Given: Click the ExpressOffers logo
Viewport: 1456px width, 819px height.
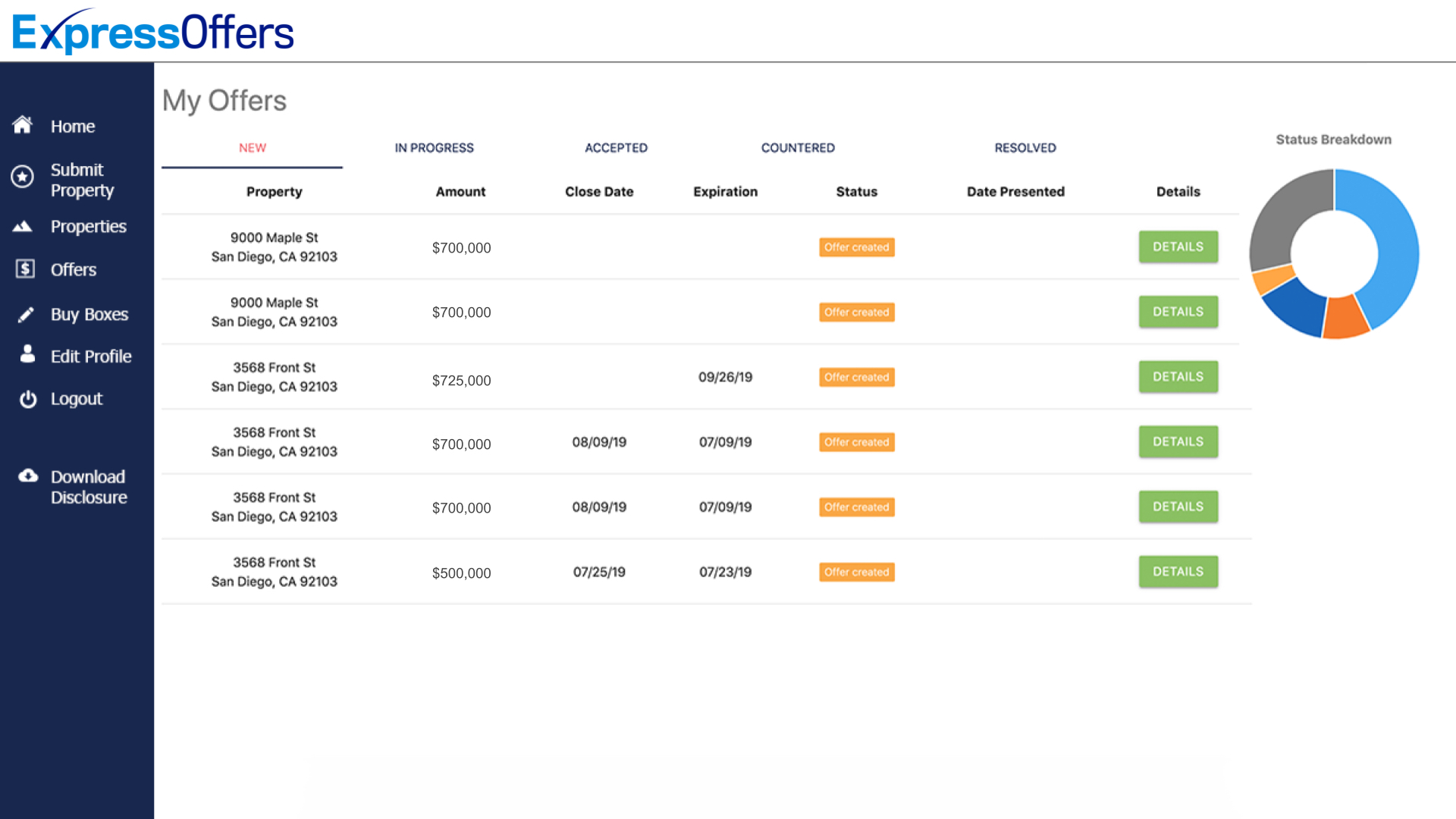Looking at the screenshot, I should coord(152,30).
